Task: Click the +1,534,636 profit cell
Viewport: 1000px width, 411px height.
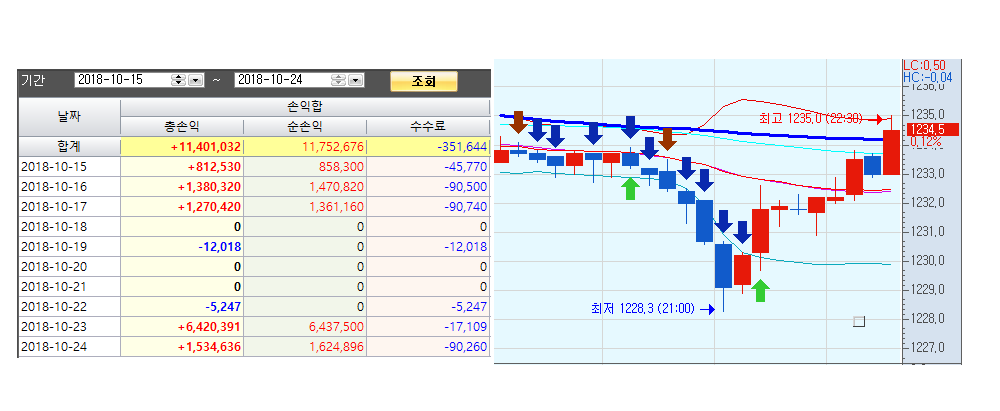Action: pyautogui.click(x=182, y=347)
